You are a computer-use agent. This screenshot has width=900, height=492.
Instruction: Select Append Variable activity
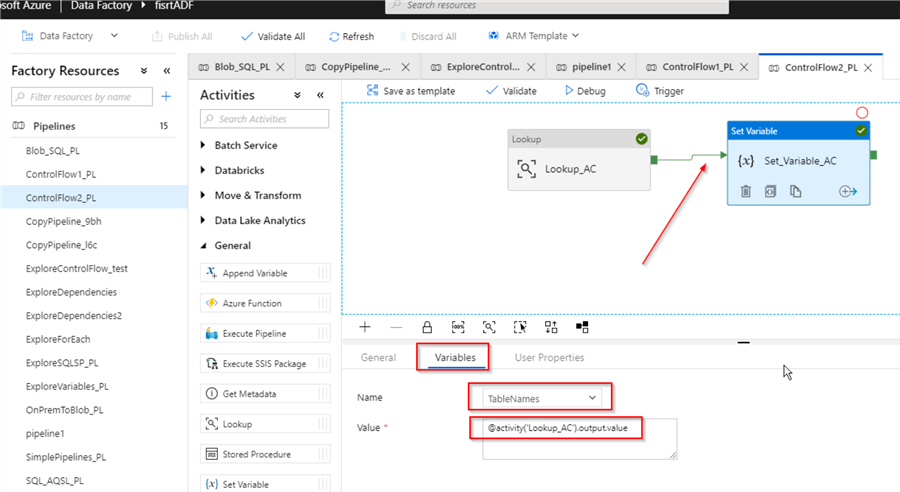point(265,273)
